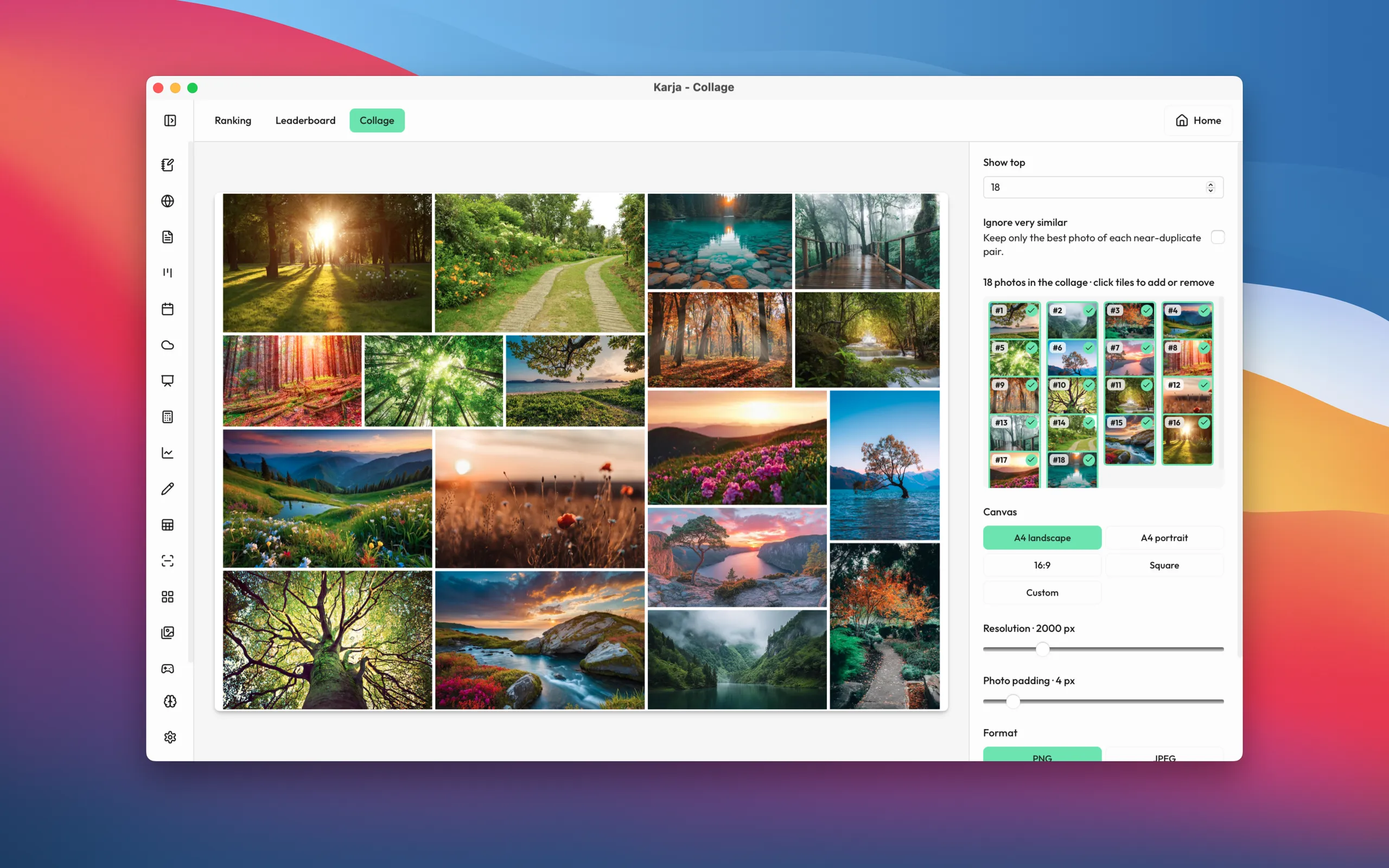Open the kanban columns sidebar icon
1389x868 pixels.
[x=168, y=273]
